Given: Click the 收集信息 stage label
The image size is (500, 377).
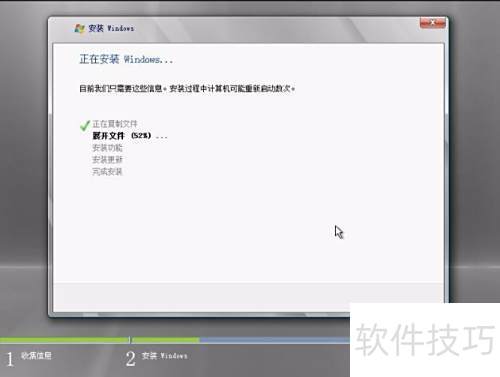Looking at the screenshot, I should click(x=36, y=356).
